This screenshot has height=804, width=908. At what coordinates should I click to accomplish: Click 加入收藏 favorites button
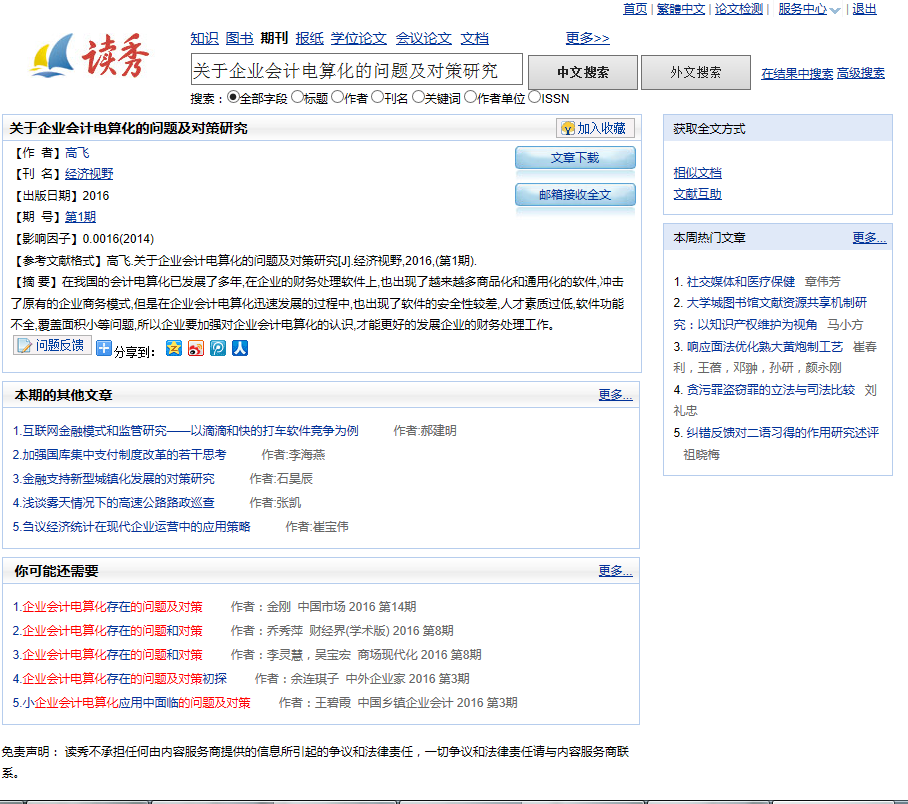coord(595,128)
